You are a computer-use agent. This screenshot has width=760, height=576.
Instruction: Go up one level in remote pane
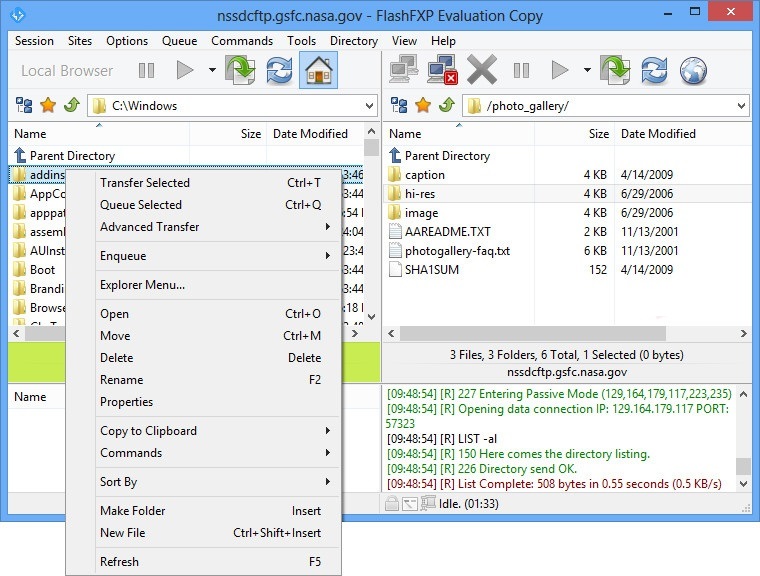click(447, 105)
